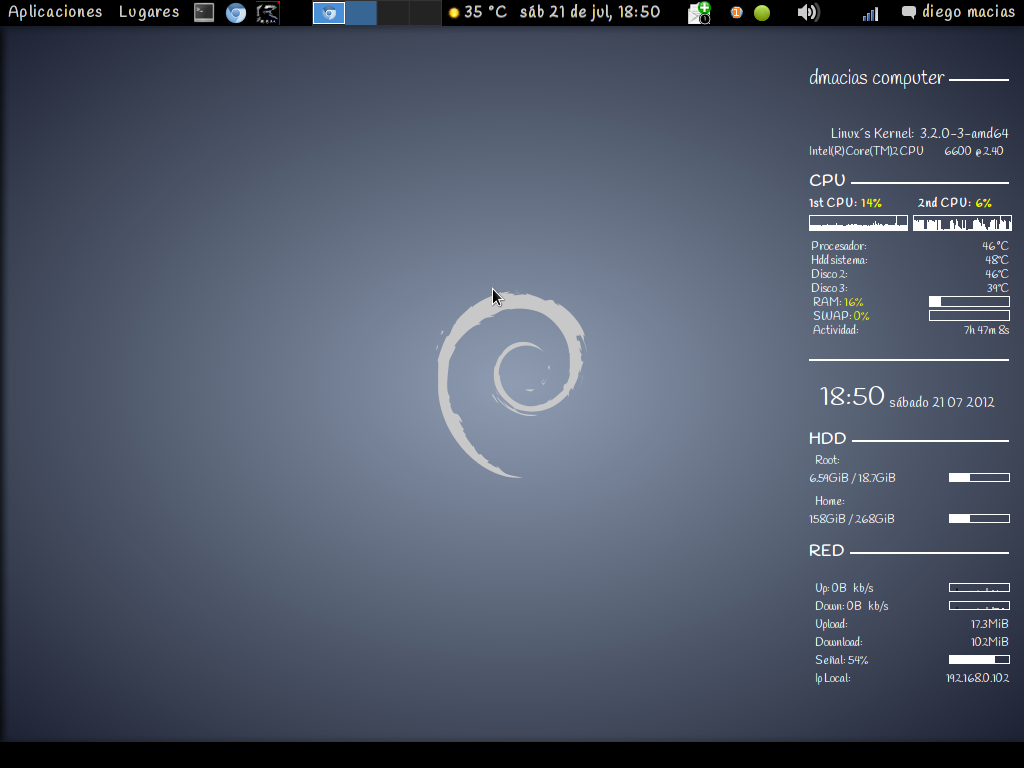
Task: Click the kernel version '3.2.0-3-amd64'
Action: point(964,133)
